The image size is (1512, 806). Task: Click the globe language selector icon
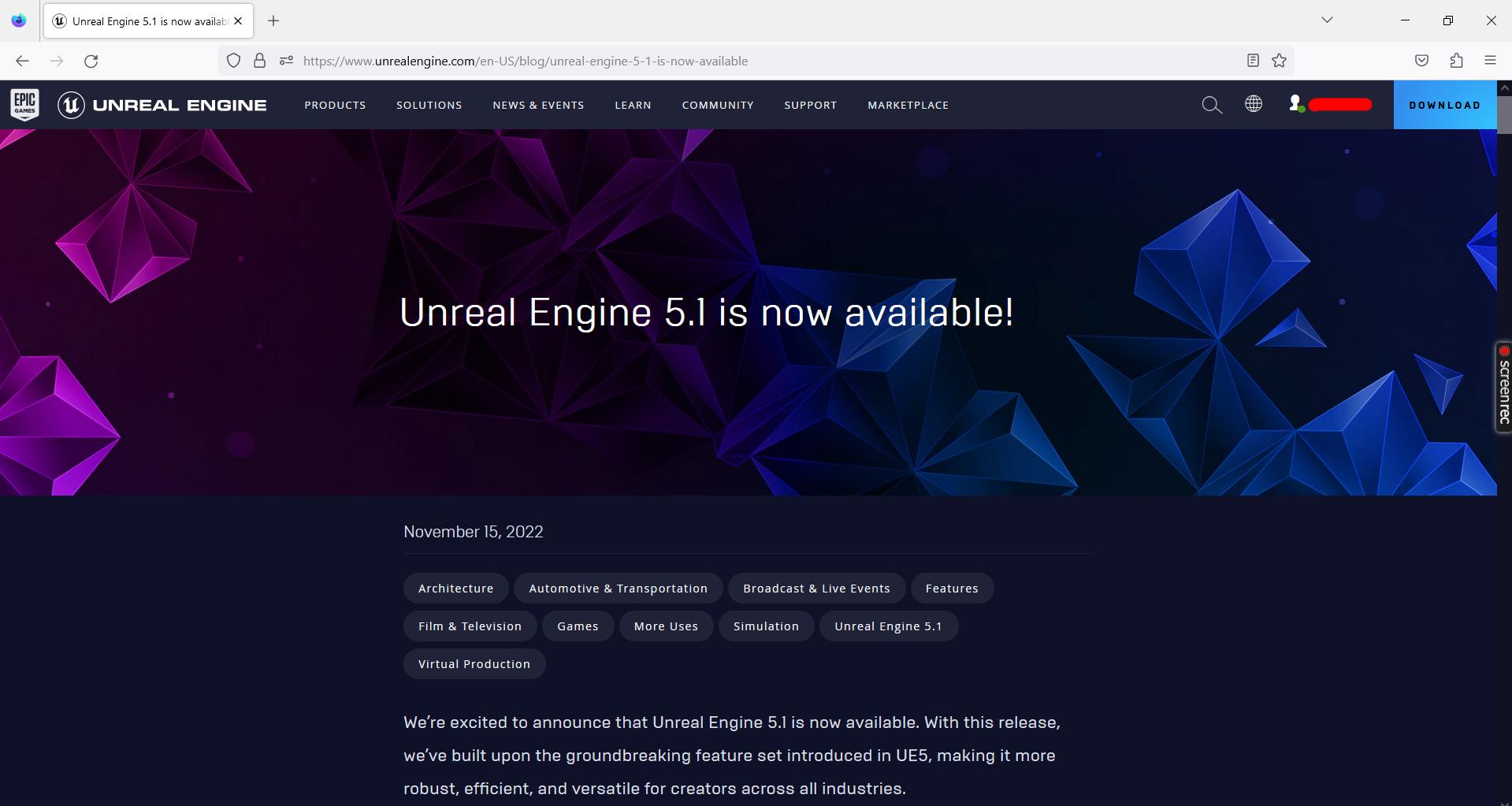pyautogui.click(x=1253, y=104)
